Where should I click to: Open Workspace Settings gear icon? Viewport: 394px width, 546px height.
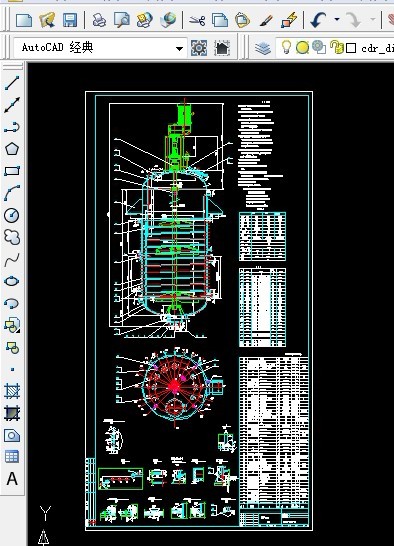[199, 48]
